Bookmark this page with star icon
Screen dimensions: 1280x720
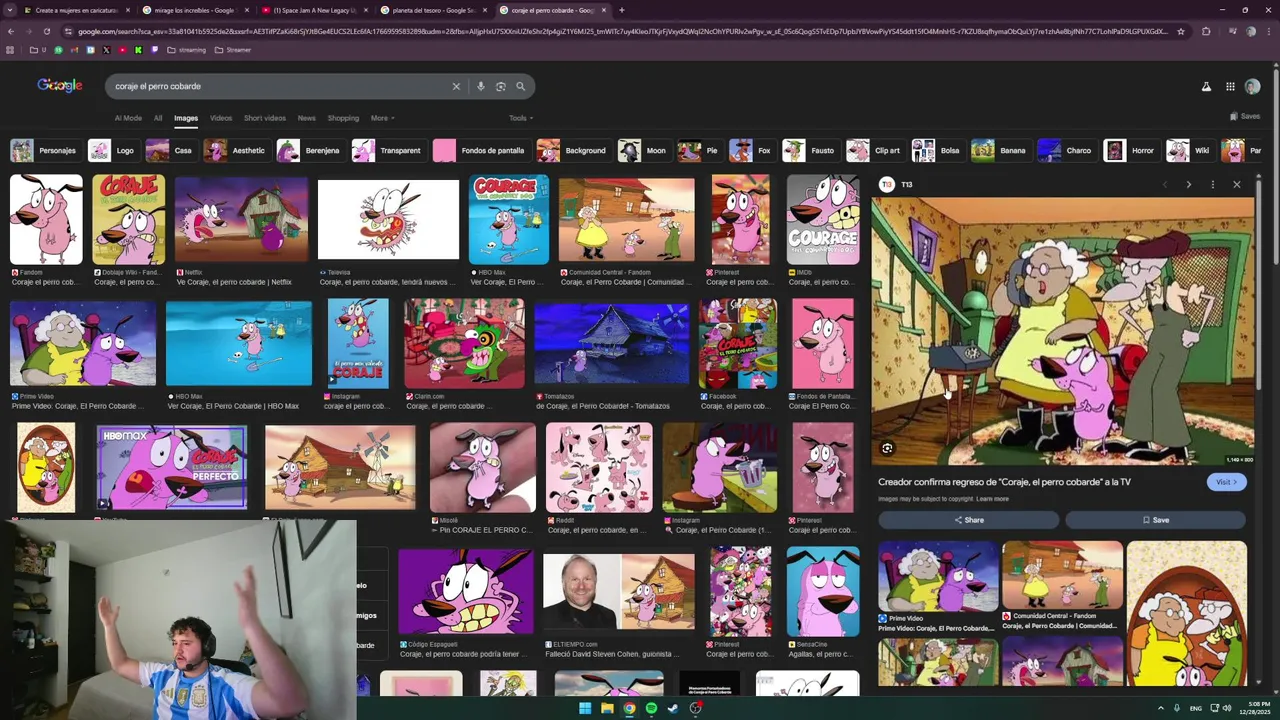[1181, 31]
